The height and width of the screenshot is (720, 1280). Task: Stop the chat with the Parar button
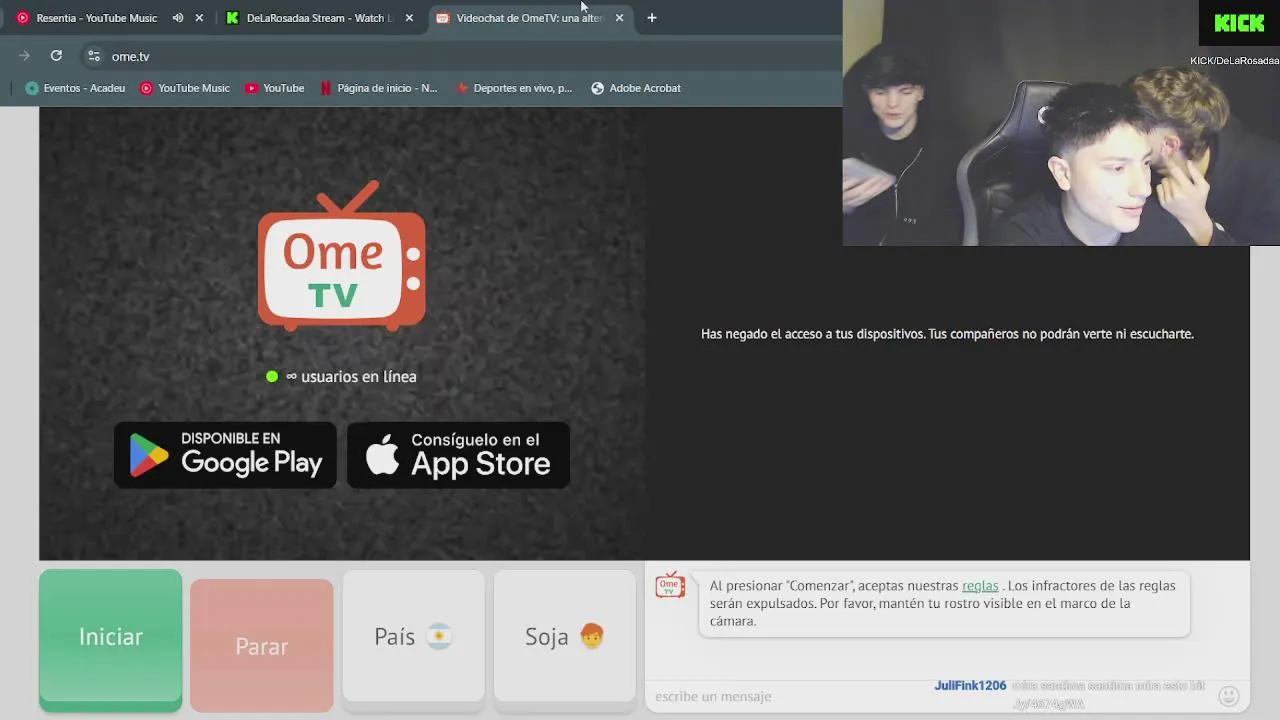coord(262,646)
